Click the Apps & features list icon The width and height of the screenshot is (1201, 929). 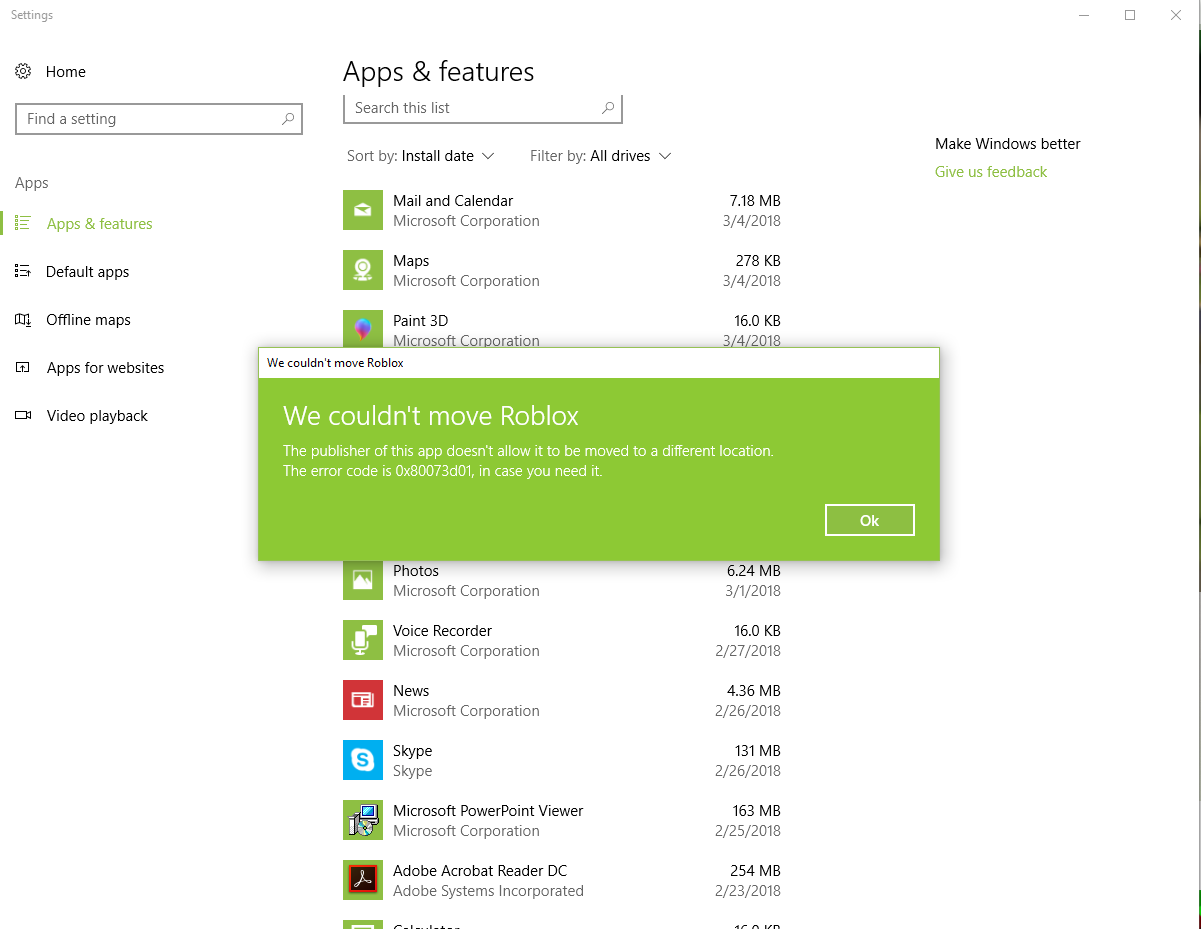(24, 224)
